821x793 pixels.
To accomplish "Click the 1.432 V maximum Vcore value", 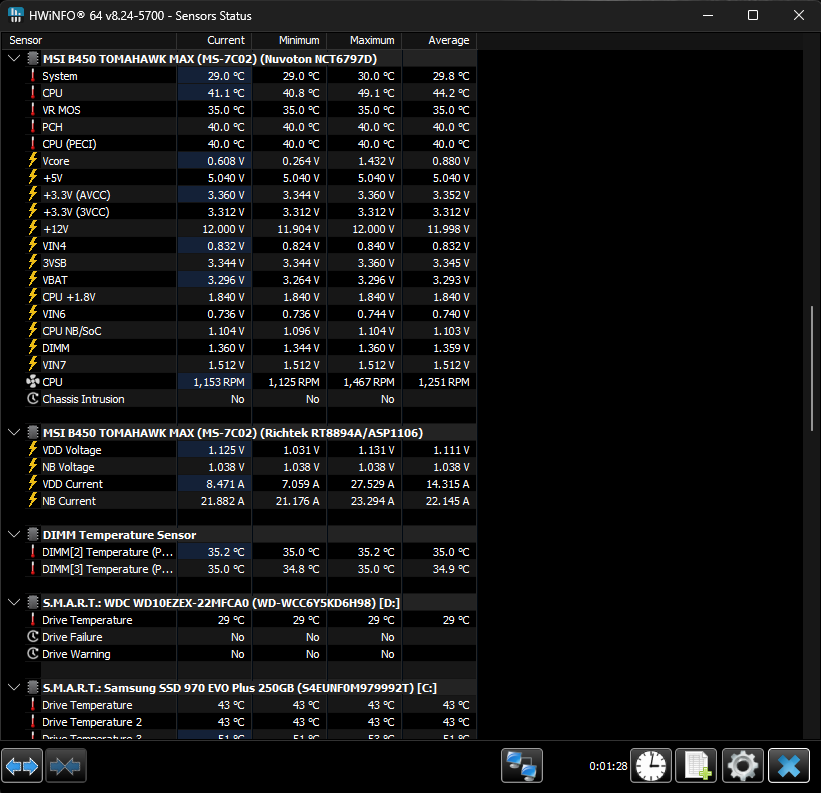I will coord(376,161).
